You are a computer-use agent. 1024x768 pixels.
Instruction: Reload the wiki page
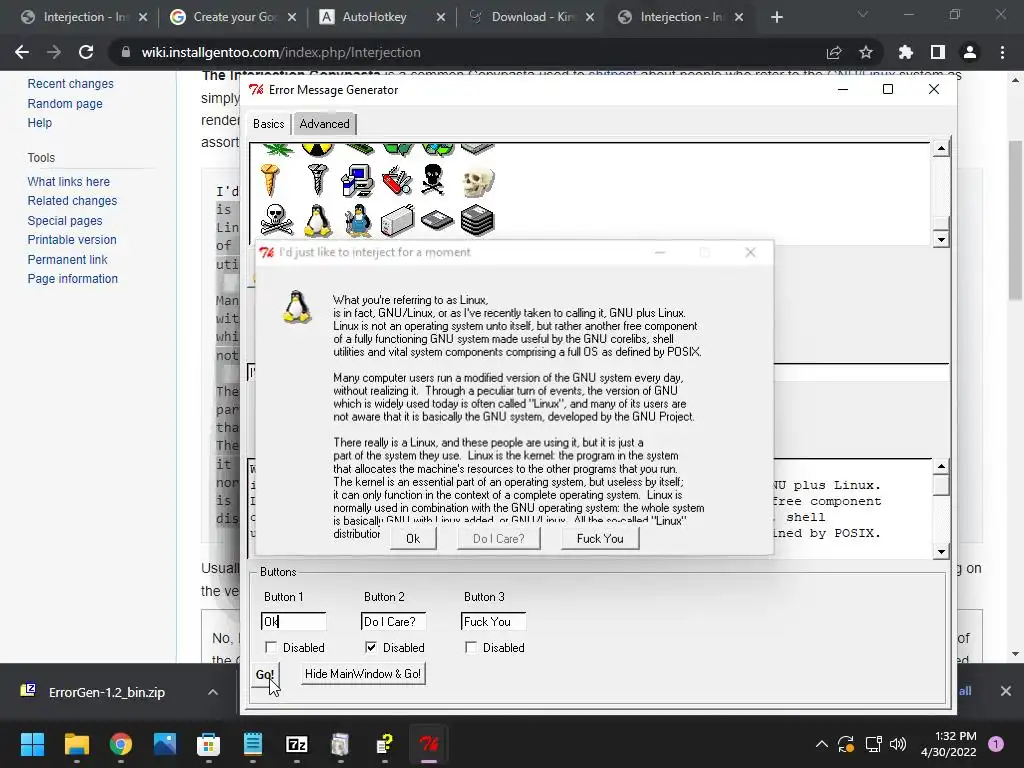click(86, 52)
